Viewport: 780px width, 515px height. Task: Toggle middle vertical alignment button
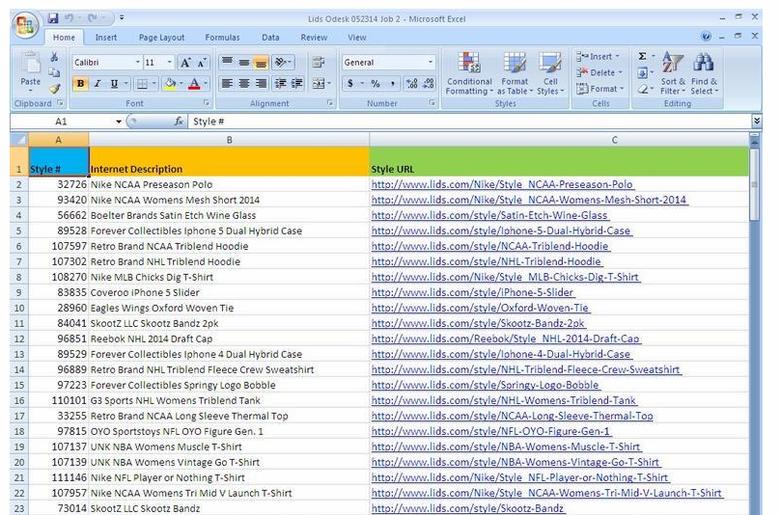coord(243,62)
